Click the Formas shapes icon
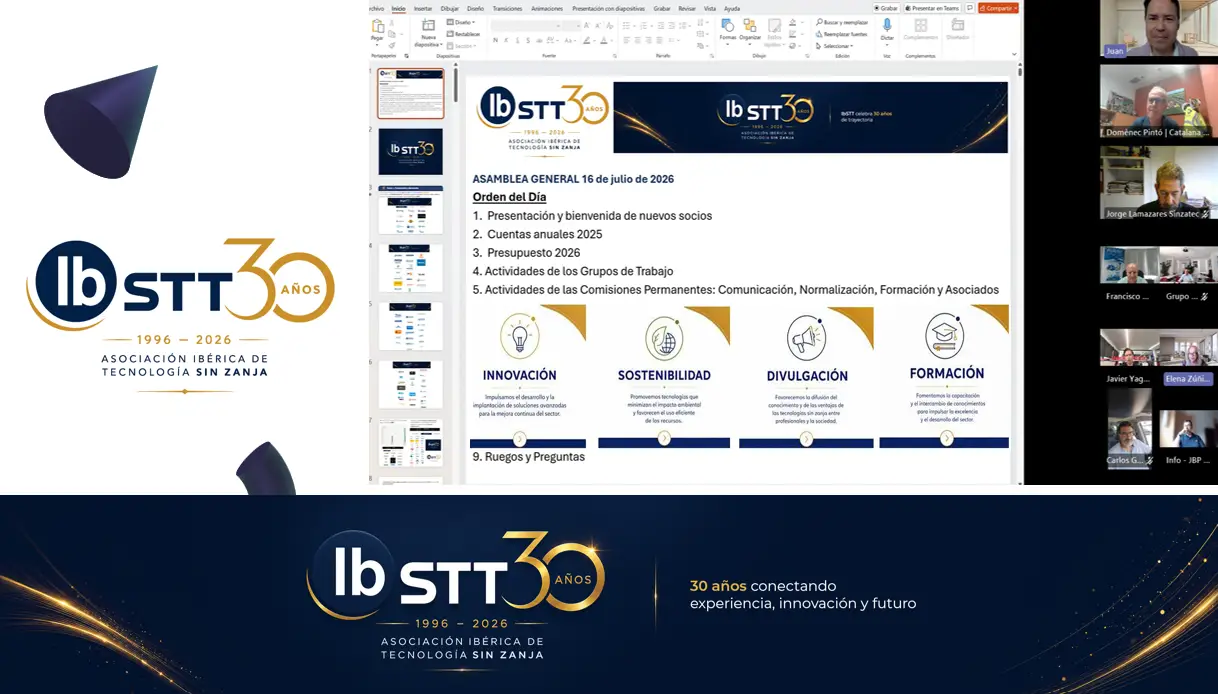Viewport: 1218px width, 694px height. coord(728,25)
